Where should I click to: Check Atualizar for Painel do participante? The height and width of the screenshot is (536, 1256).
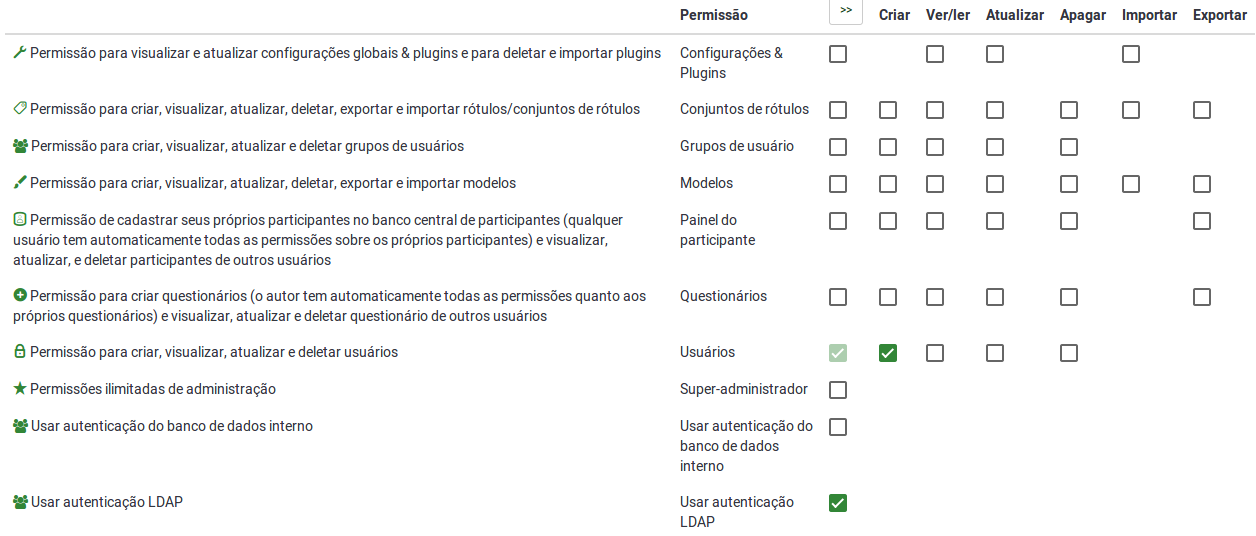point(995,221)
